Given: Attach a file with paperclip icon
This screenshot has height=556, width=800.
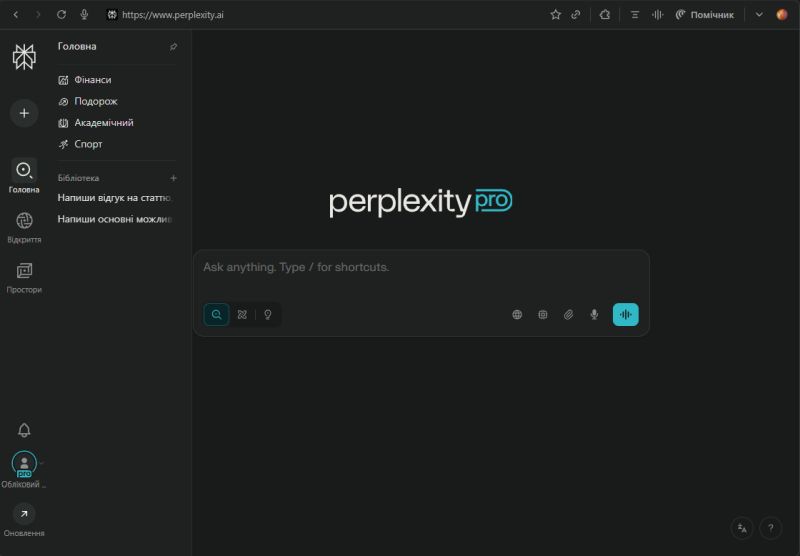Looking at the screenshot, I should (x=568, y=315).
